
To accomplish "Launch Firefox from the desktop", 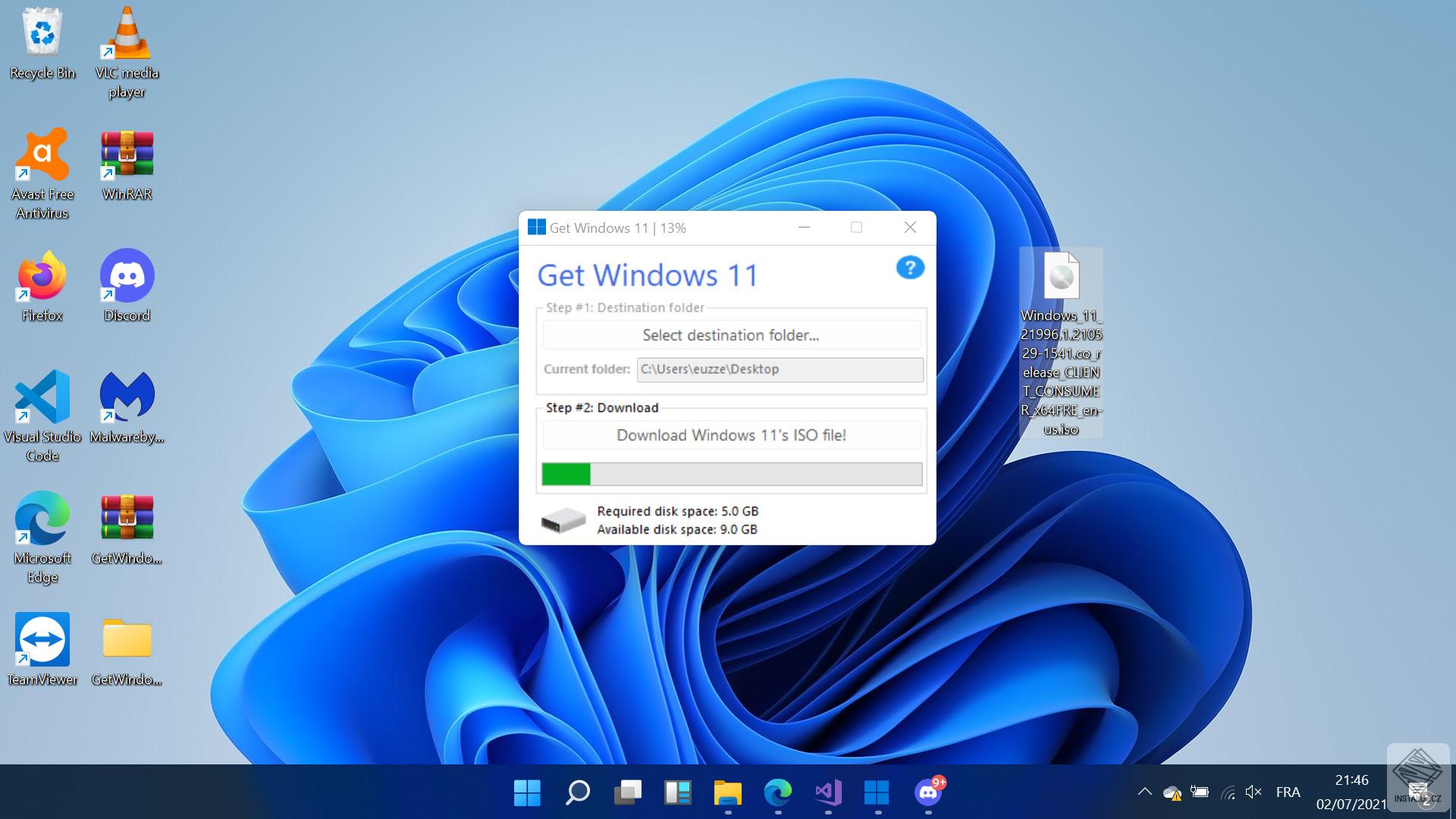I will (42, 286).
